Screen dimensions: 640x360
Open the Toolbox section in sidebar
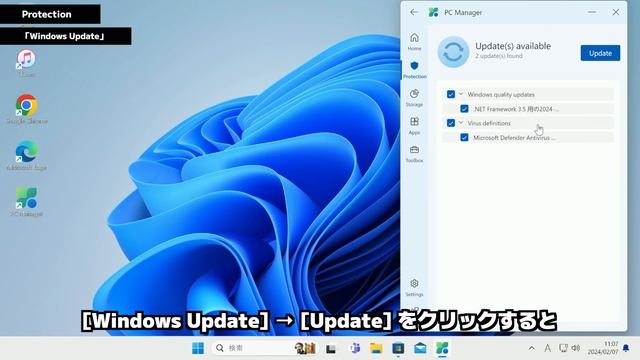click(x=414, y=154)
